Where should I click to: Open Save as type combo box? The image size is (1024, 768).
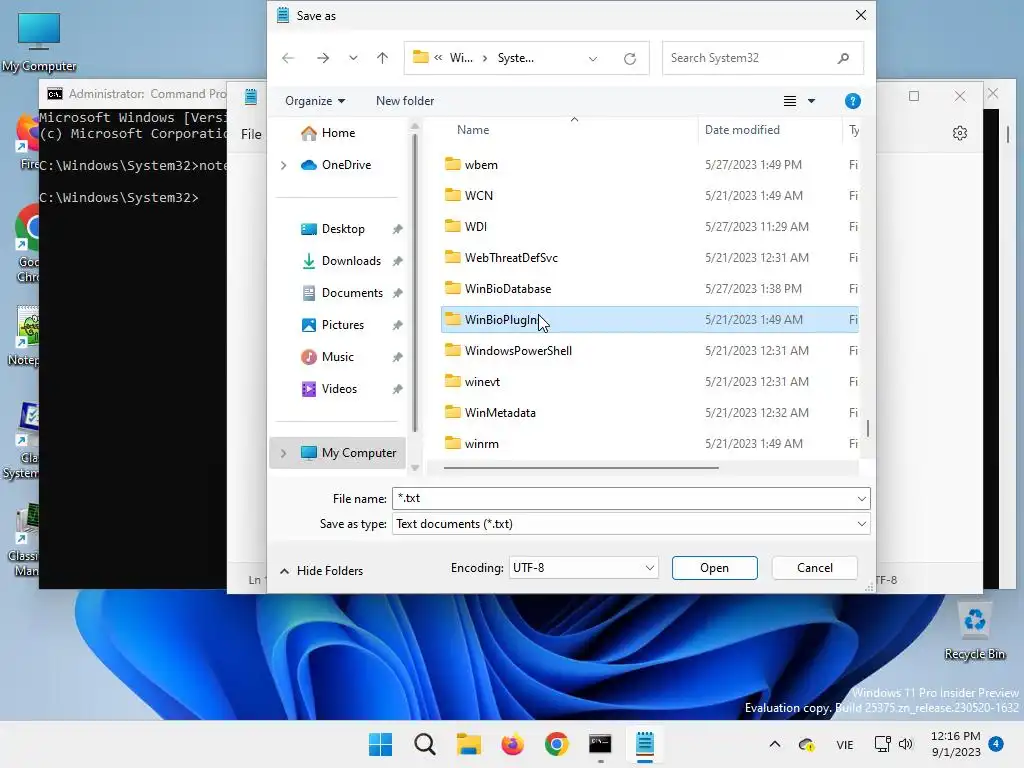pos(631,524)
